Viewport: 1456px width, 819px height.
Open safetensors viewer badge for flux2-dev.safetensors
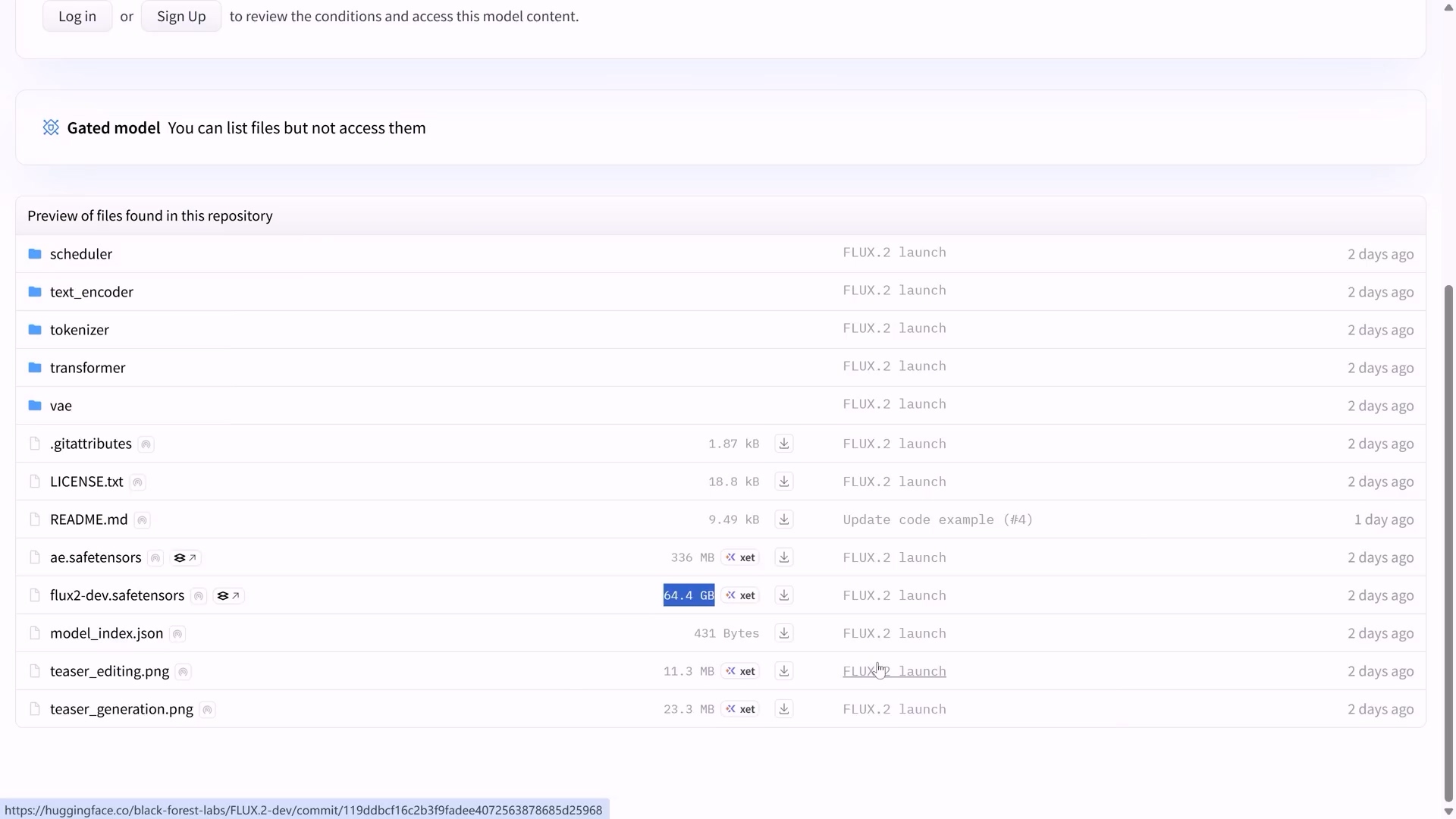229,596
